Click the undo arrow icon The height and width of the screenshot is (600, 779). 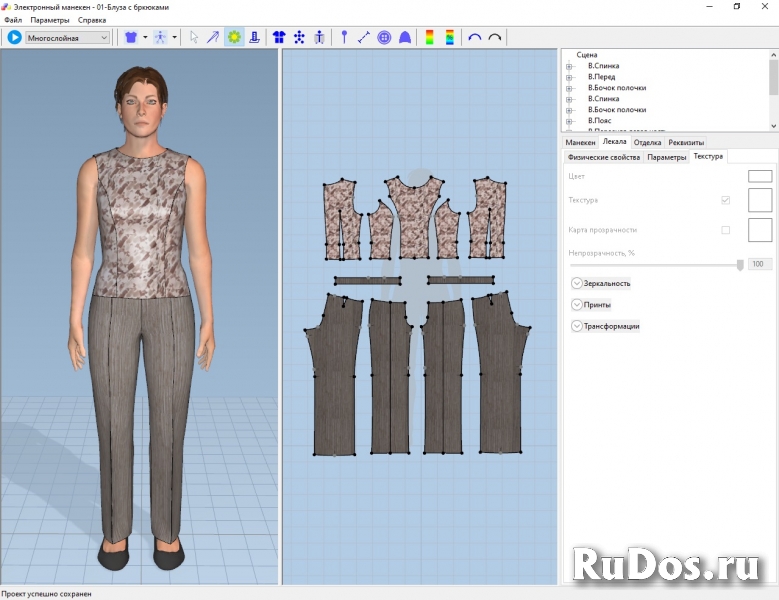coord(475,37)
